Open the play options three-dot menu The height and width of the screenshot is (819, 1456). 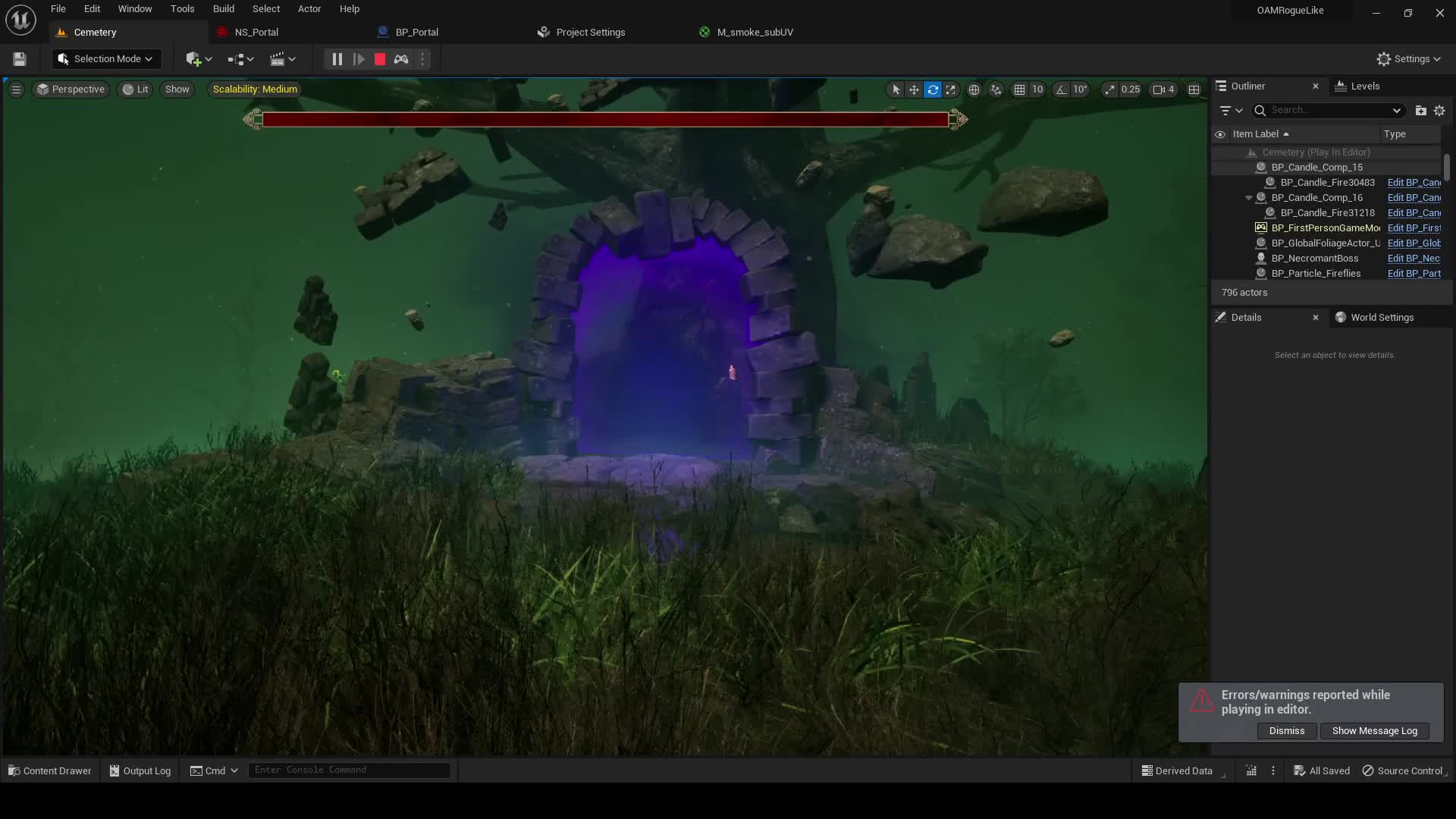[x=422, y=59]
